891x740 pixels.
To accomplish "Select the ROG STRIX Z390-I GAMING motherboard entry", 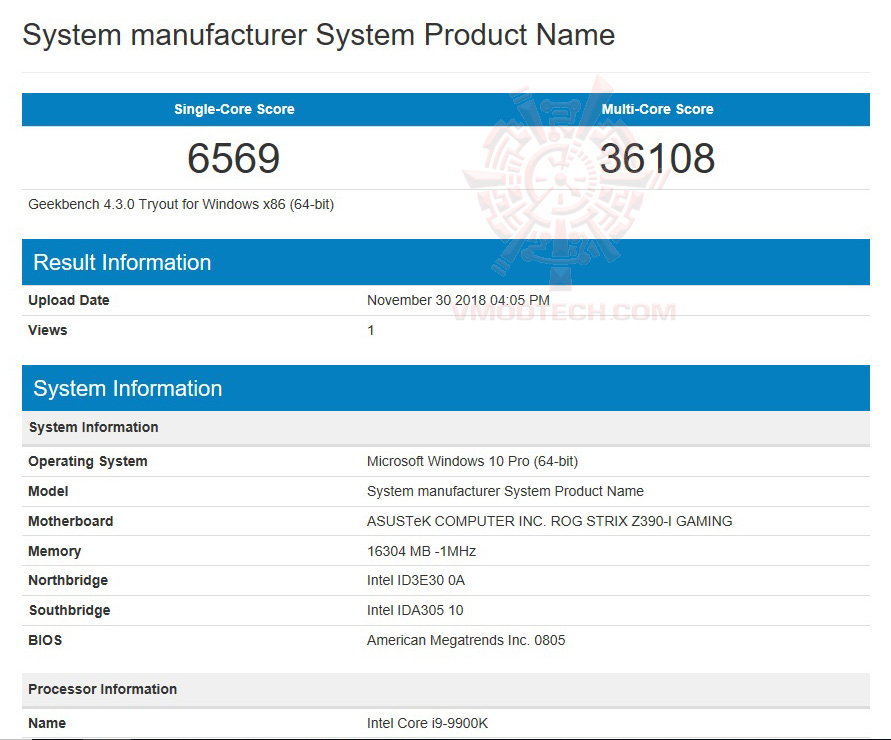I will (x=550, y=521).
